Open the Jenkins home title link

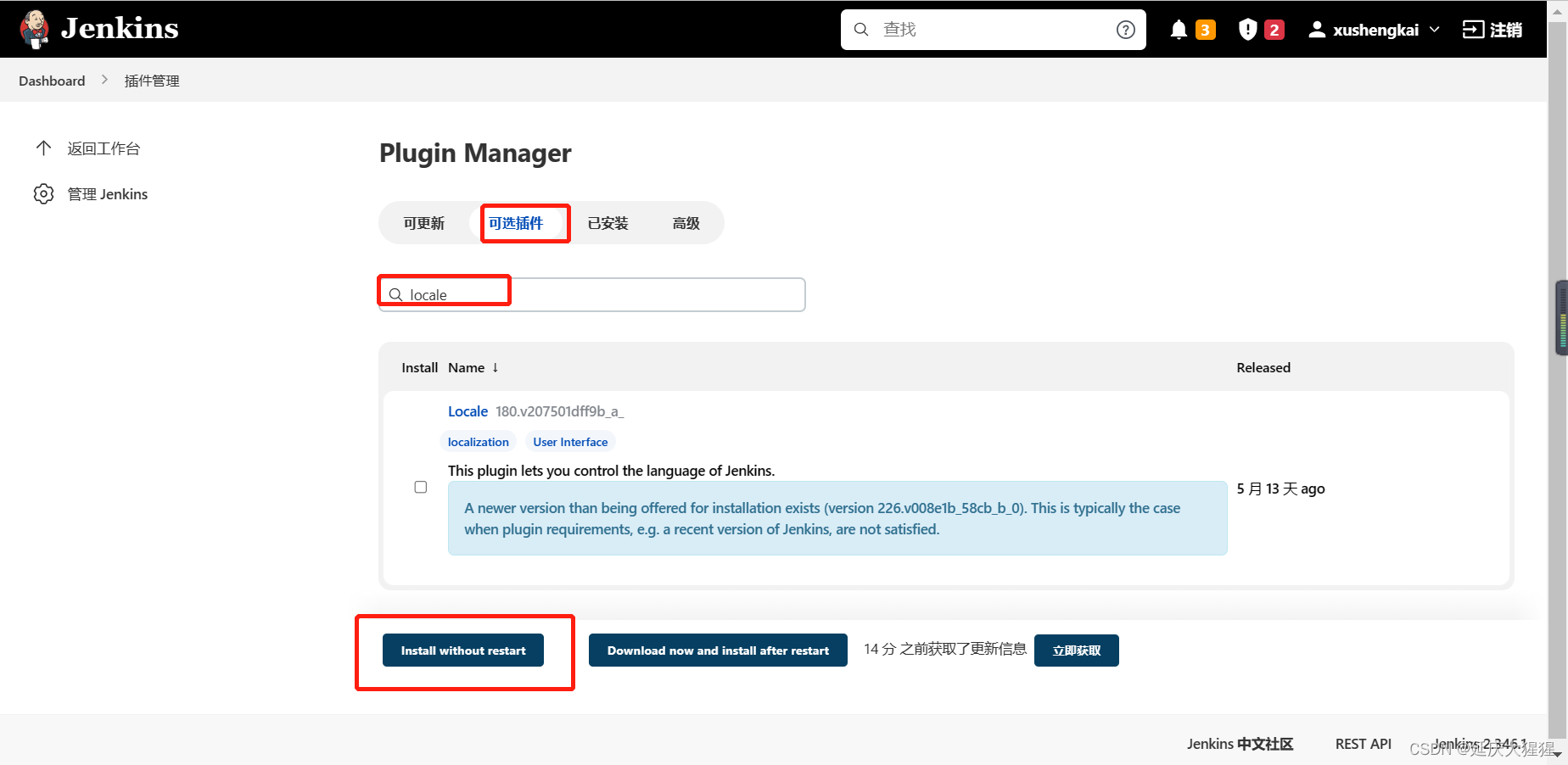coord(120,29)
